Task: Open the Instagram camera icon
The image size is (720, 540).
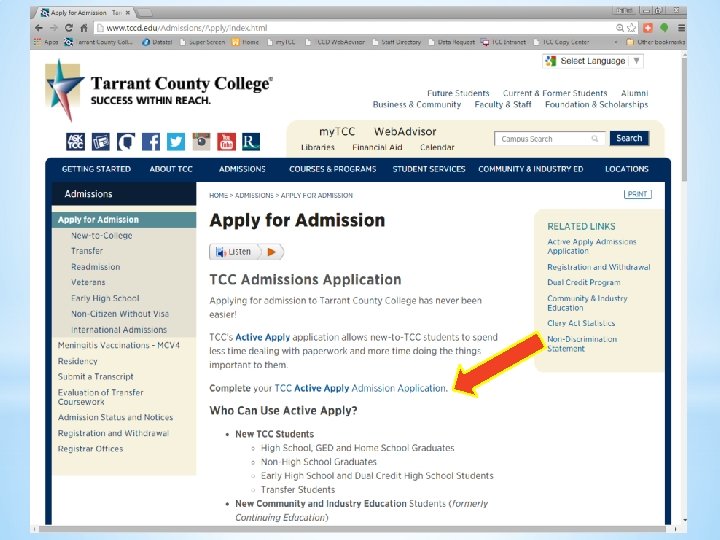Action: coord(201,141)
